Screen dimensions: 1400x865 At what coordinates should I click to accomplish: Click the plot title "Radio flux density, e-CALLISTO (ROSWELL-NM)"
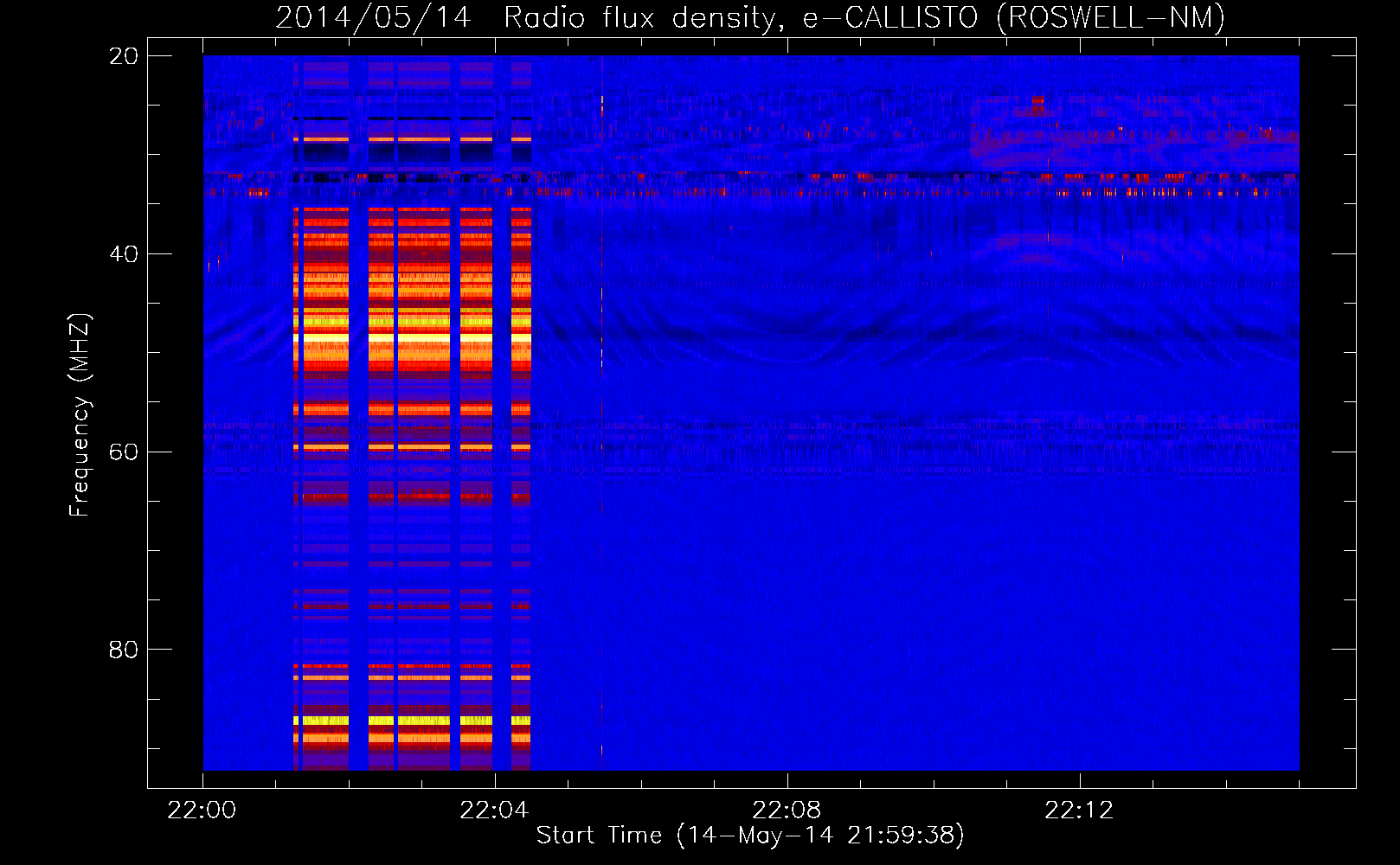point(864,18)
